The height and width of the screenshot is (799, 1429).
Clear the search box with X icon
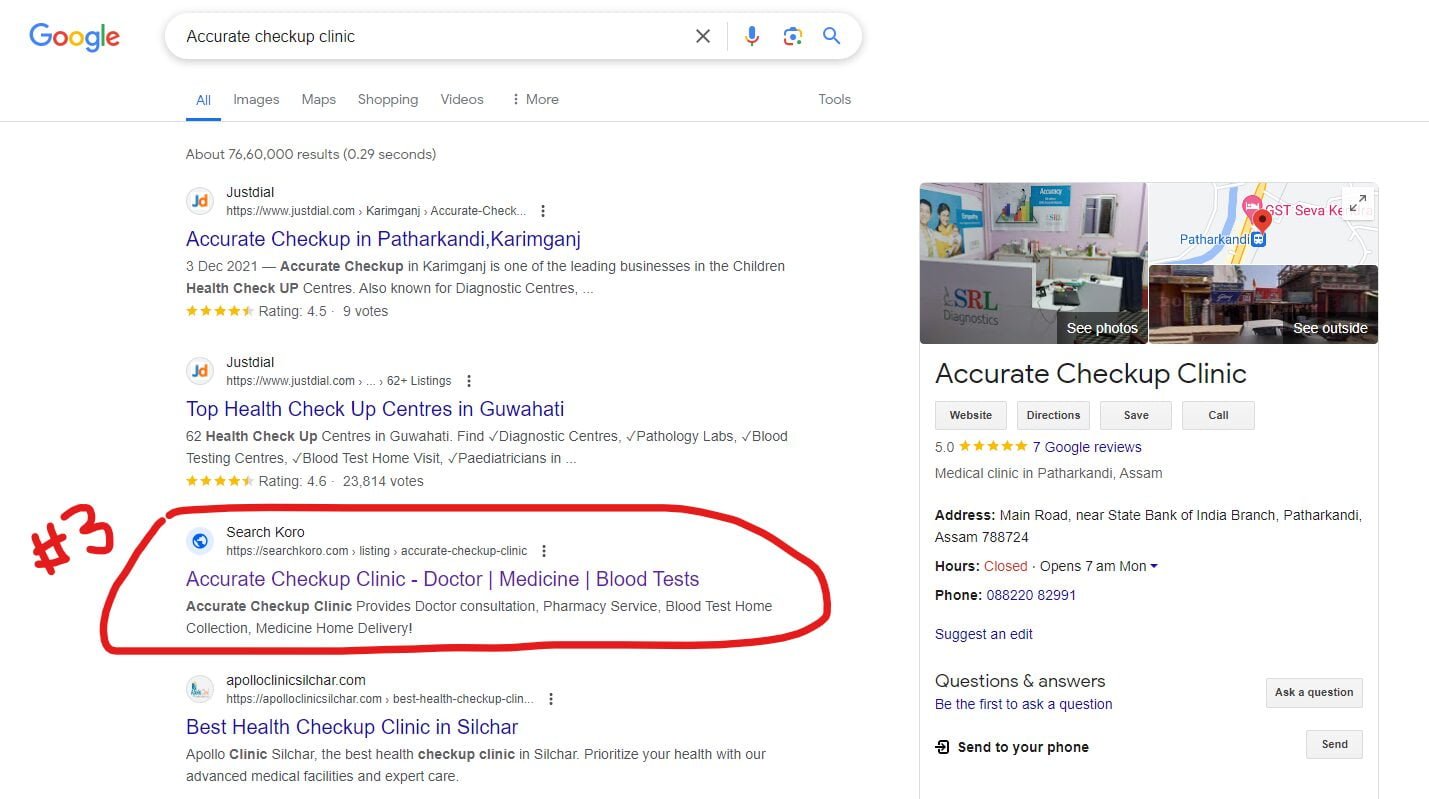coord(703,36)
